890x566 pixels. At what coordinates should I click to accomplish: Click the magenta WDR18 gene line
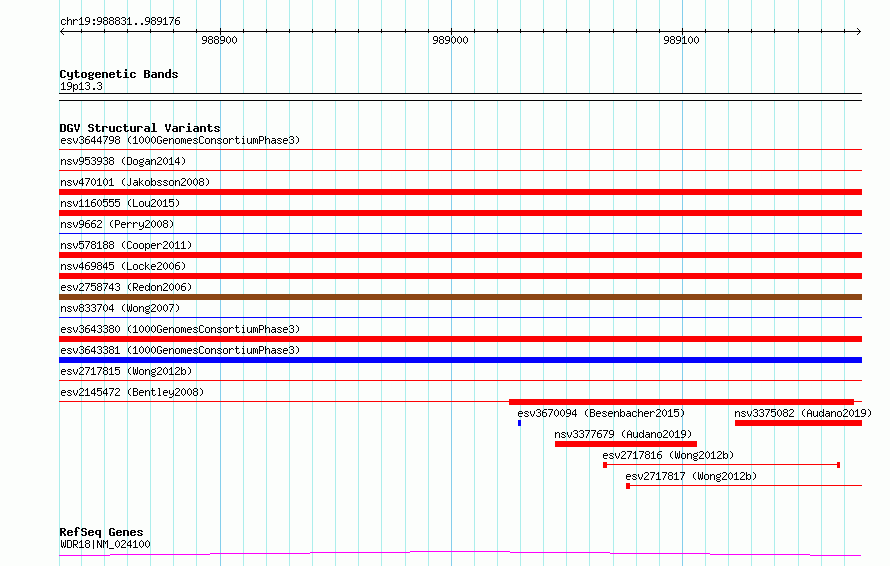460,553
